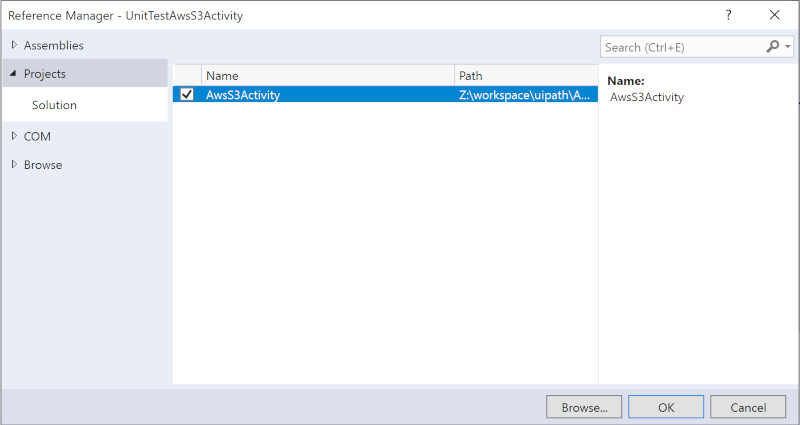
Task: Click the search magnifier icon
Action: pyautogui.click(x=772, y=47)
